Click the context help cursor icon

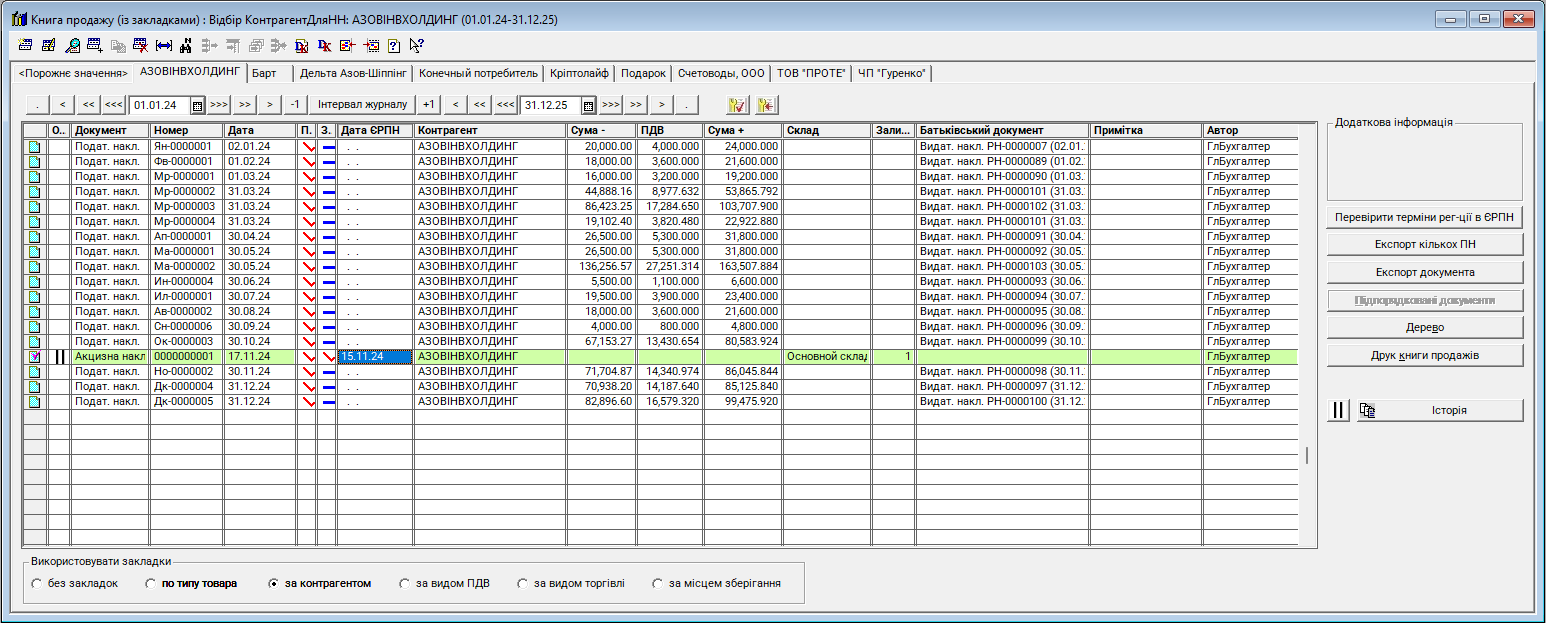click(x=417, y=45)
